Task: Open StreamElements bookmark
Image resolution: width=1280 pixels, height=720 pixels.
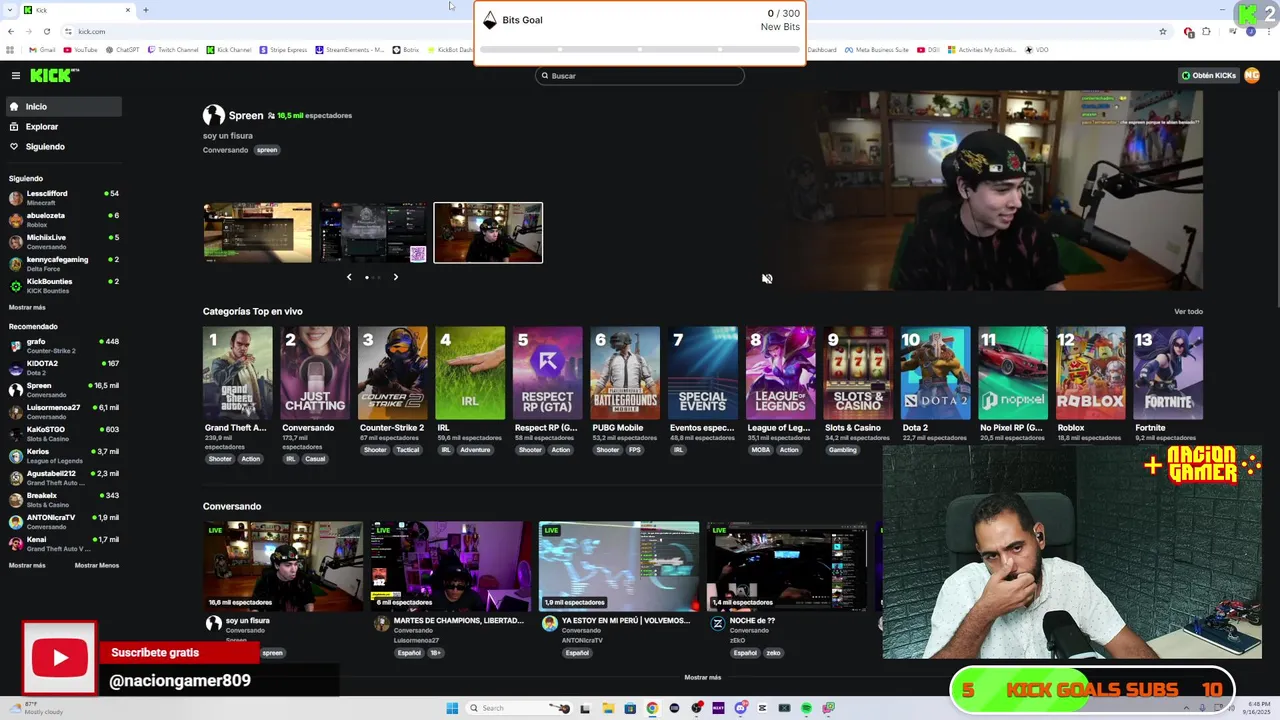Action: [x=349, y=49]
